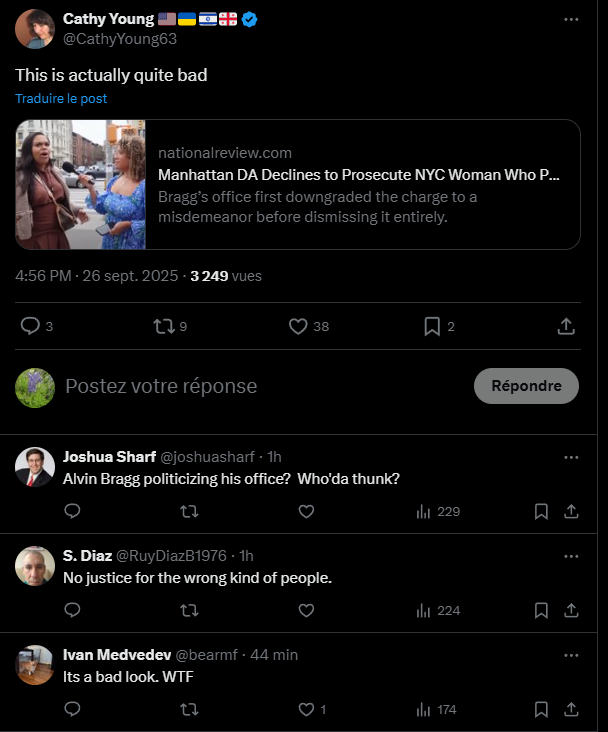The height and width of the screenshot is (732, 608).
Task: Like the main post with 38 likes
Action: click(x=297, y=326)
